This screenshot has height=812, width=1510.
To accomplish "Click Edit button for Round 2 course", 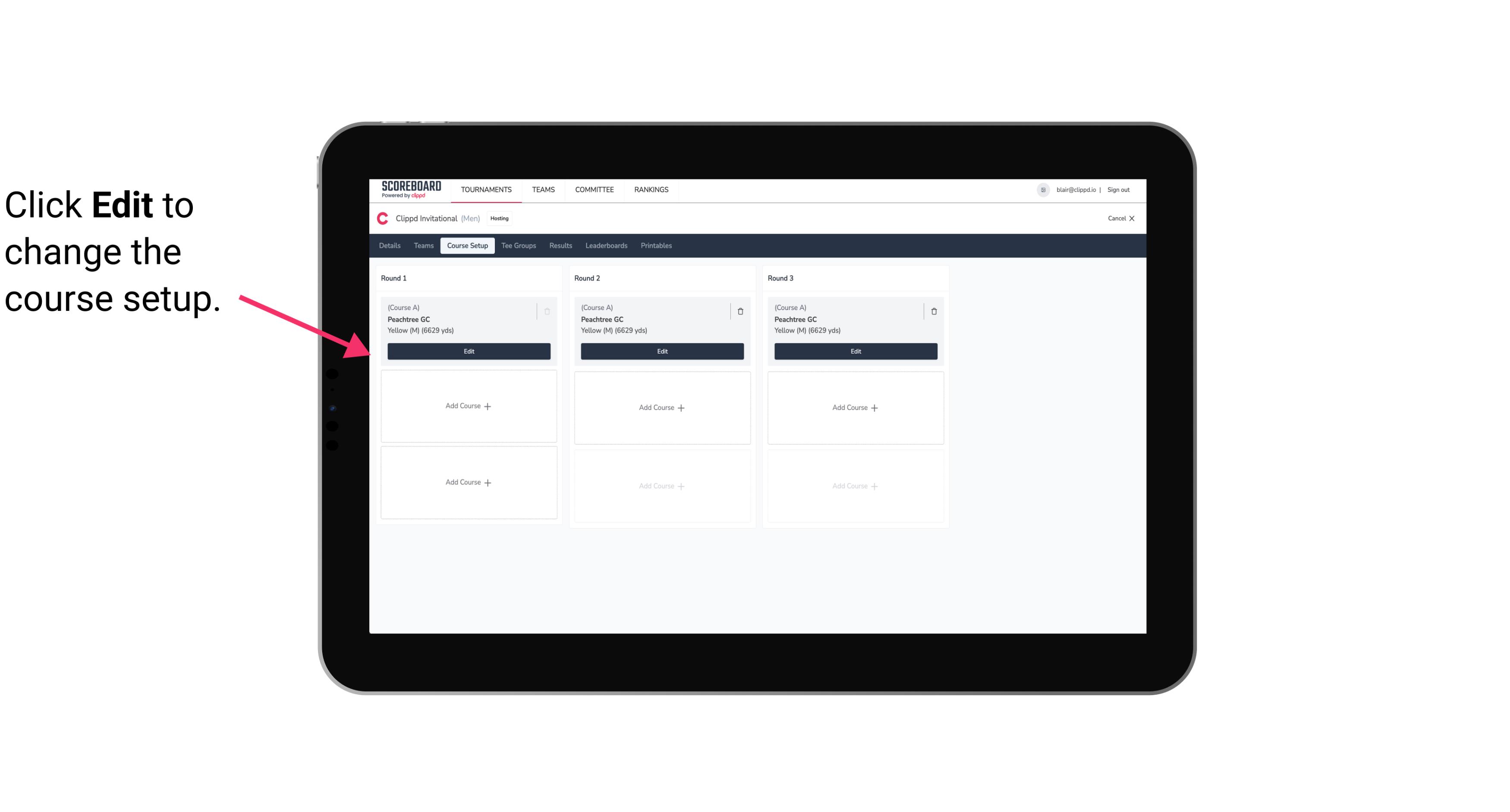I will [662, 350].
